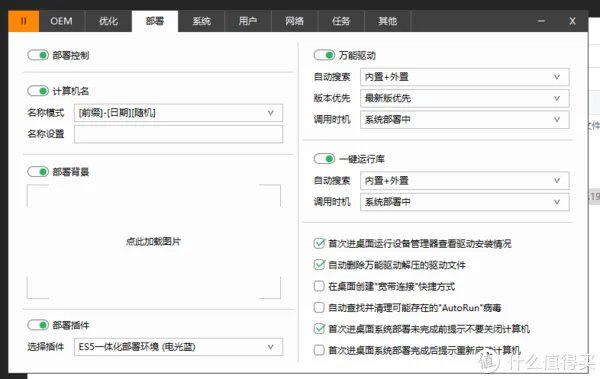Uncheck 自动删除万能驱动解压的驱动文件 checkbox
The height and width of the screenshot is (379, 600).
pos(319,265)
